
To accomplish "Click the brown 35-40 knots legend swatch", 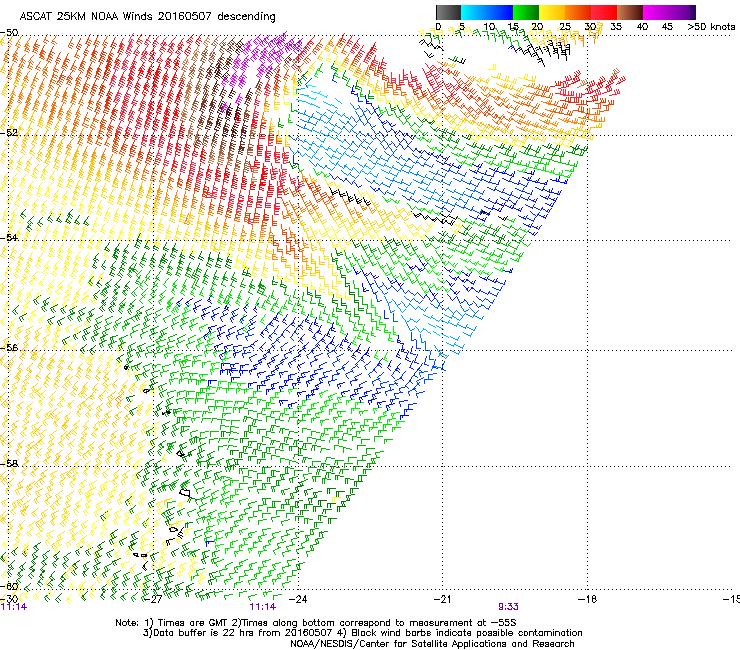I will (630, 12).
